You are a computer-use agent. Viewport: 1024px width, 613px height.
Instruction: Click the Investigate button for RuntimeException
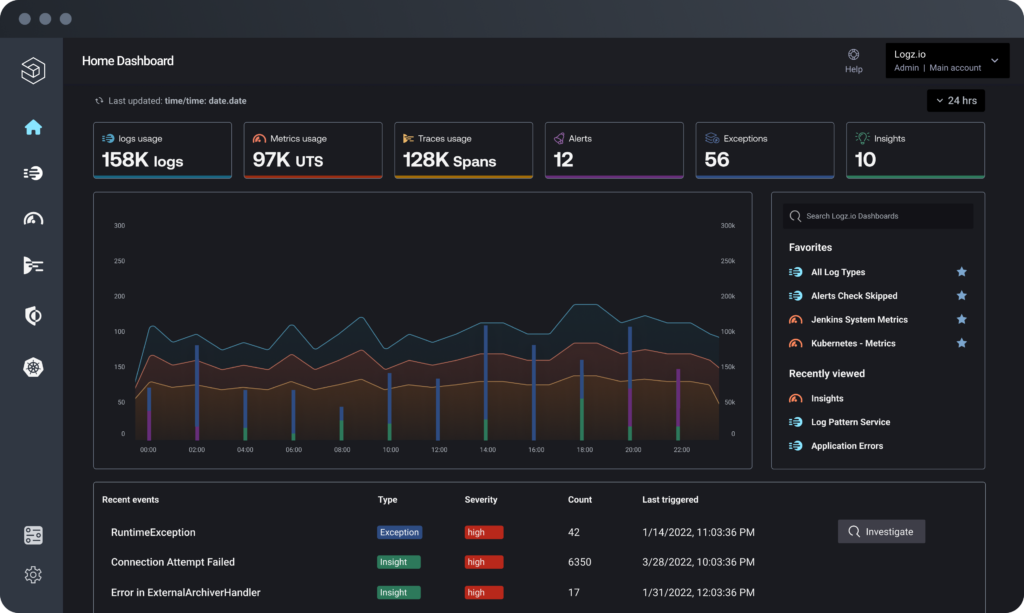pos(880,531)
